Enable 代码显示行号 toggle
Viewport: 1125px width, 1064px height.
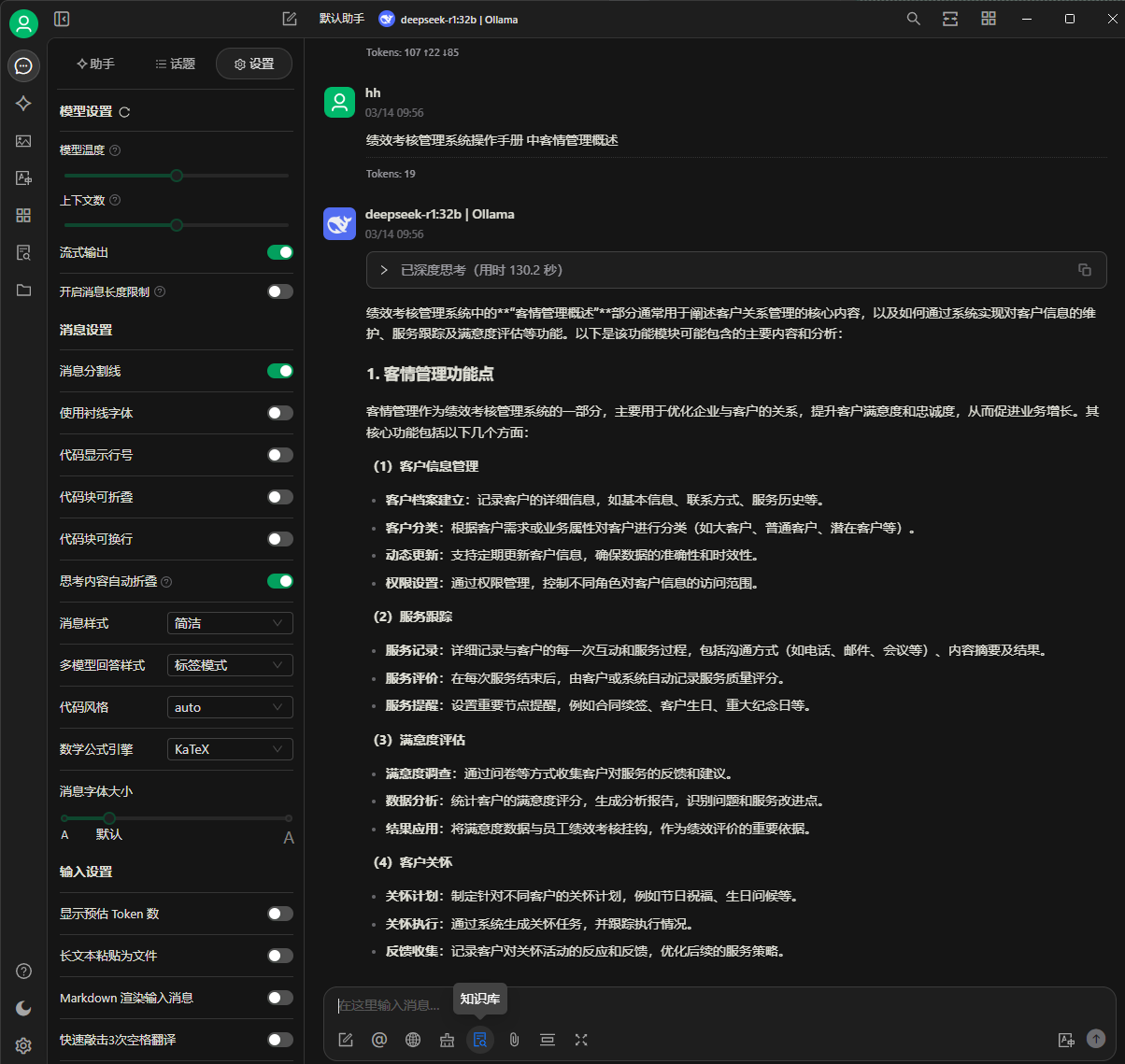pyautogui.click(x=280, y=455)
